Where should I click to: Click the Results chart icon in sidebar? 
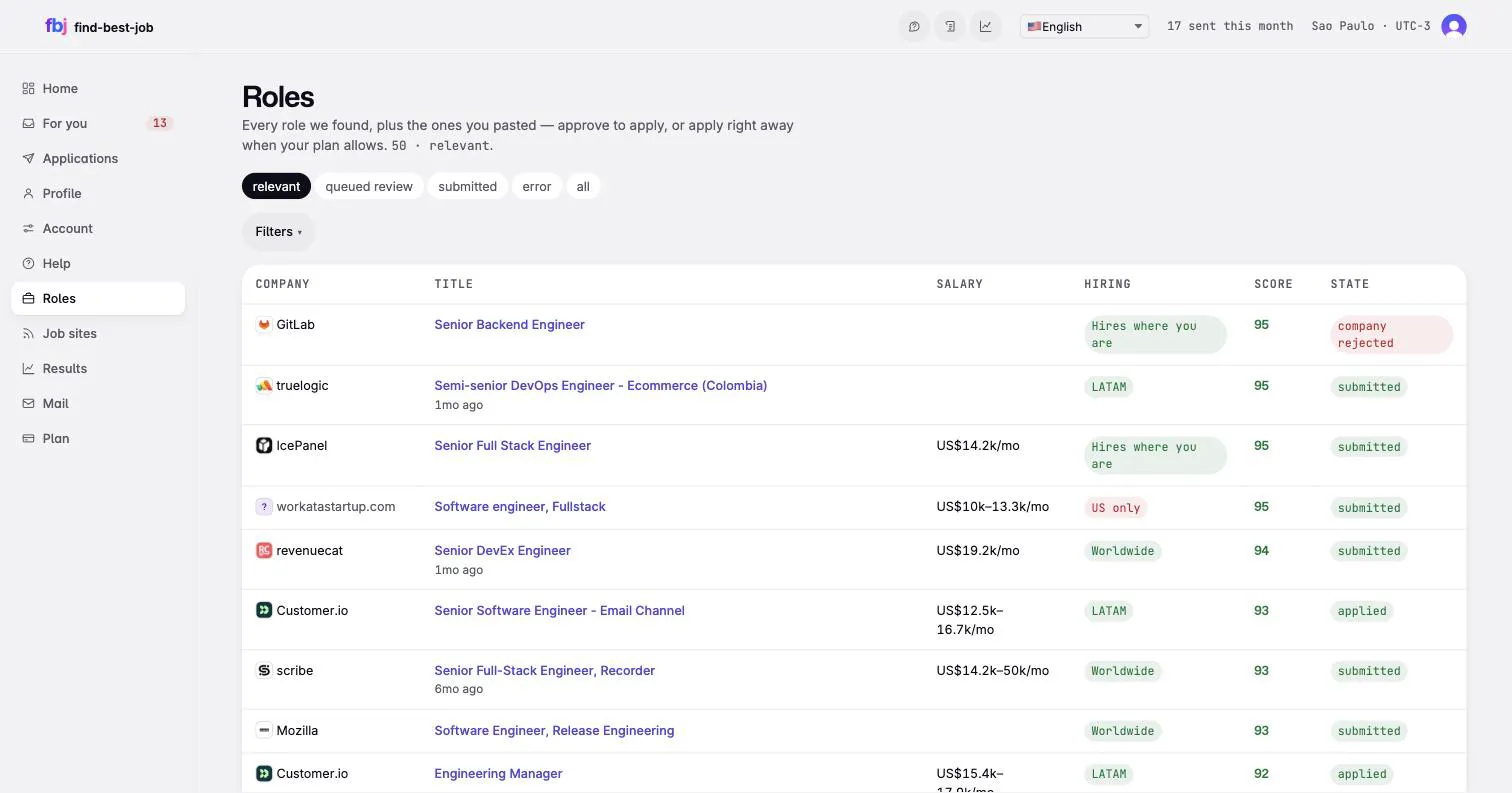coord(28,369)
